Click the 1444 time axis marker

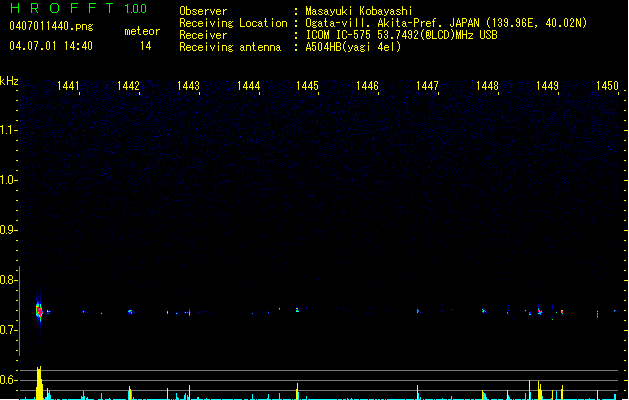click(248, 86)
